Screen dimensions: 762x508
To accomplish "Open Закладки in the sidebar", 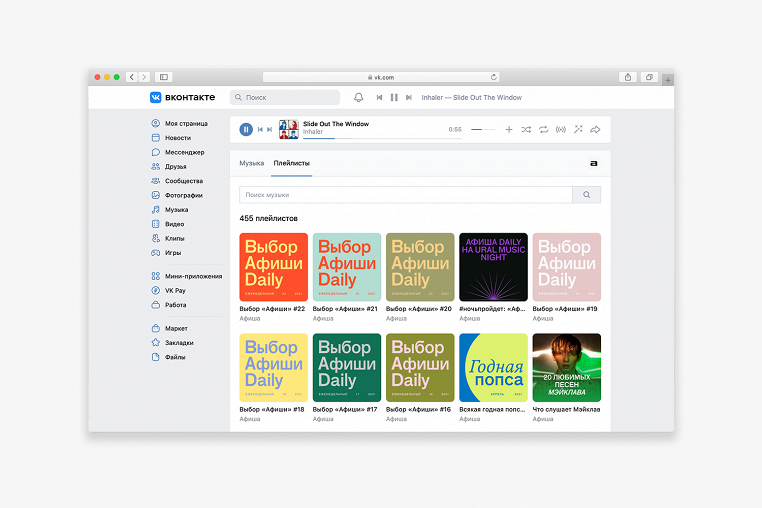I will [x=180, y=342].
